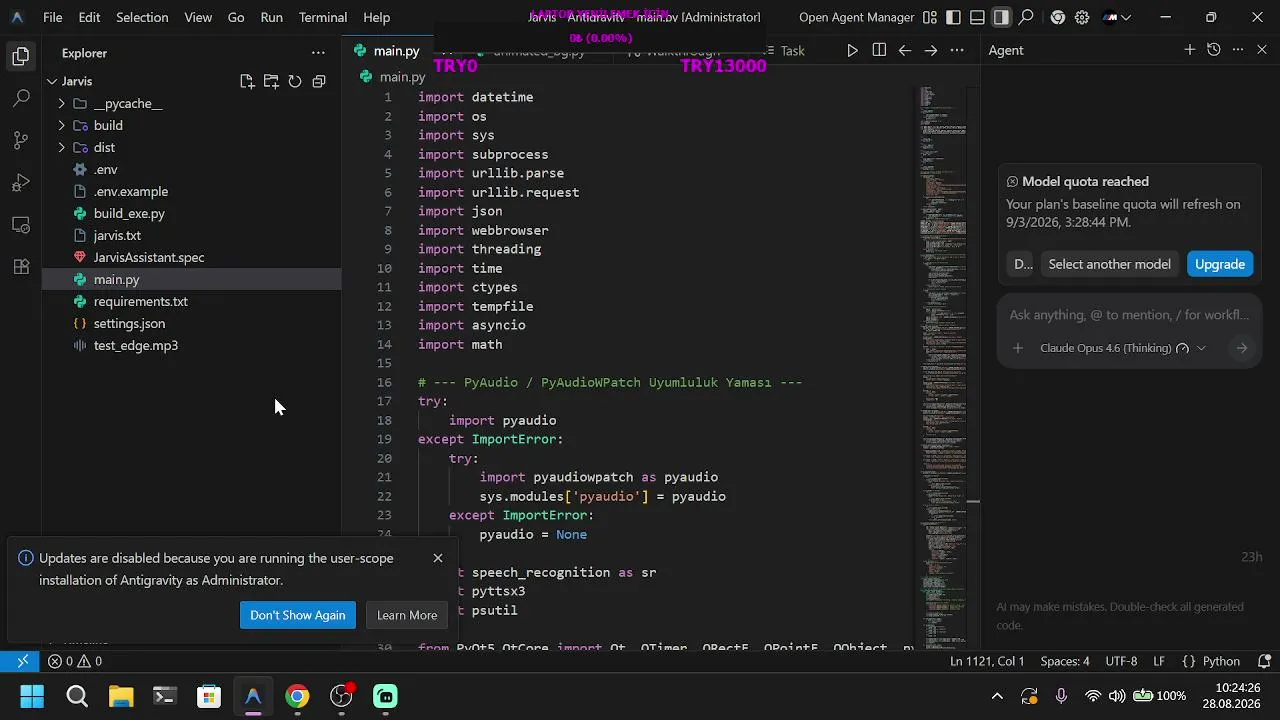The image size is (1280, 720).
Task: Split the editor to the right
Action: coord(879,50)
